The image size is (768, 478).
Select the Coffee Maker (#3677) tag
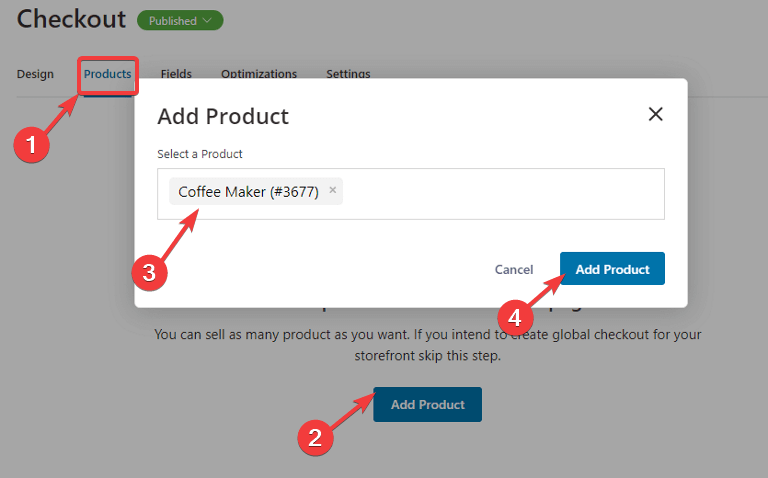point(248,191)
